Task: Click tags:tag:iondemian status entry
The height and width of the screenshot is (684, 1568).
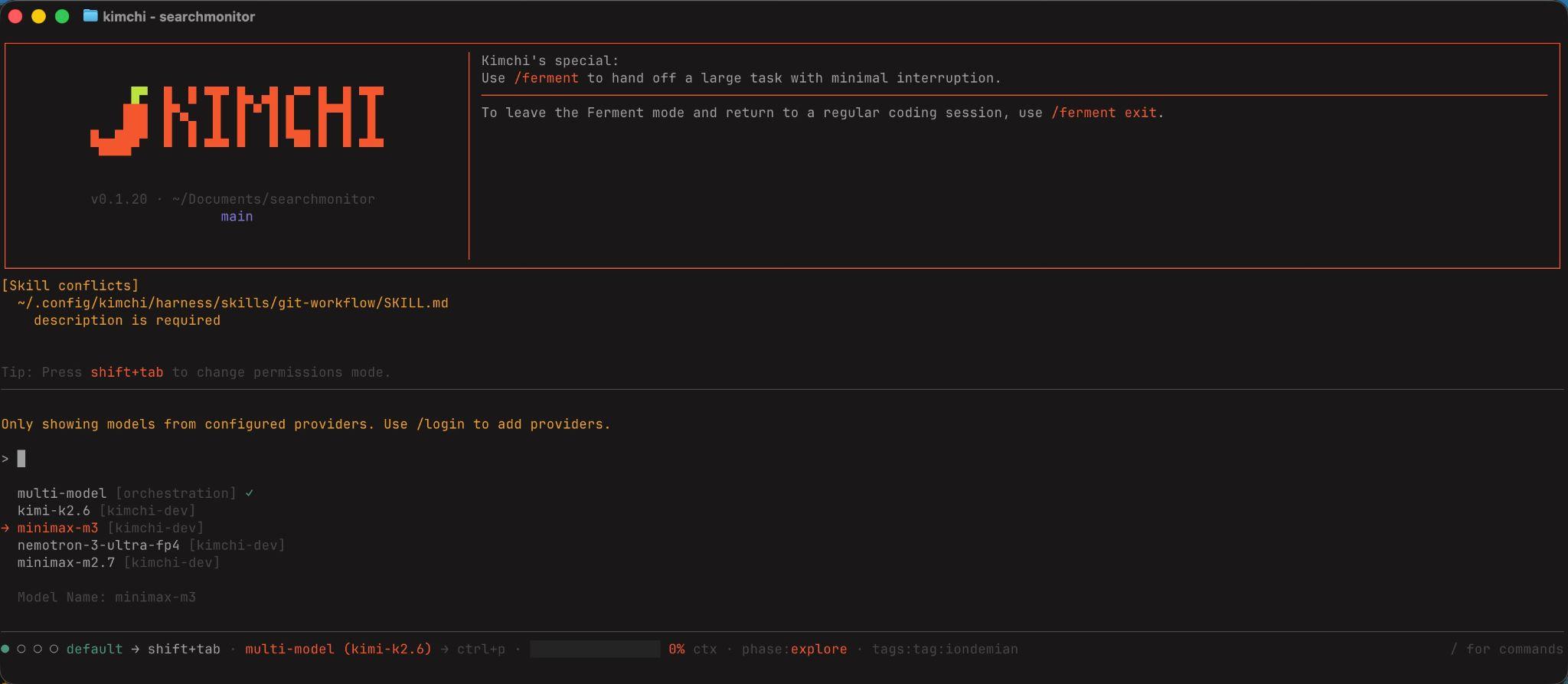Action: pos(945,650)
